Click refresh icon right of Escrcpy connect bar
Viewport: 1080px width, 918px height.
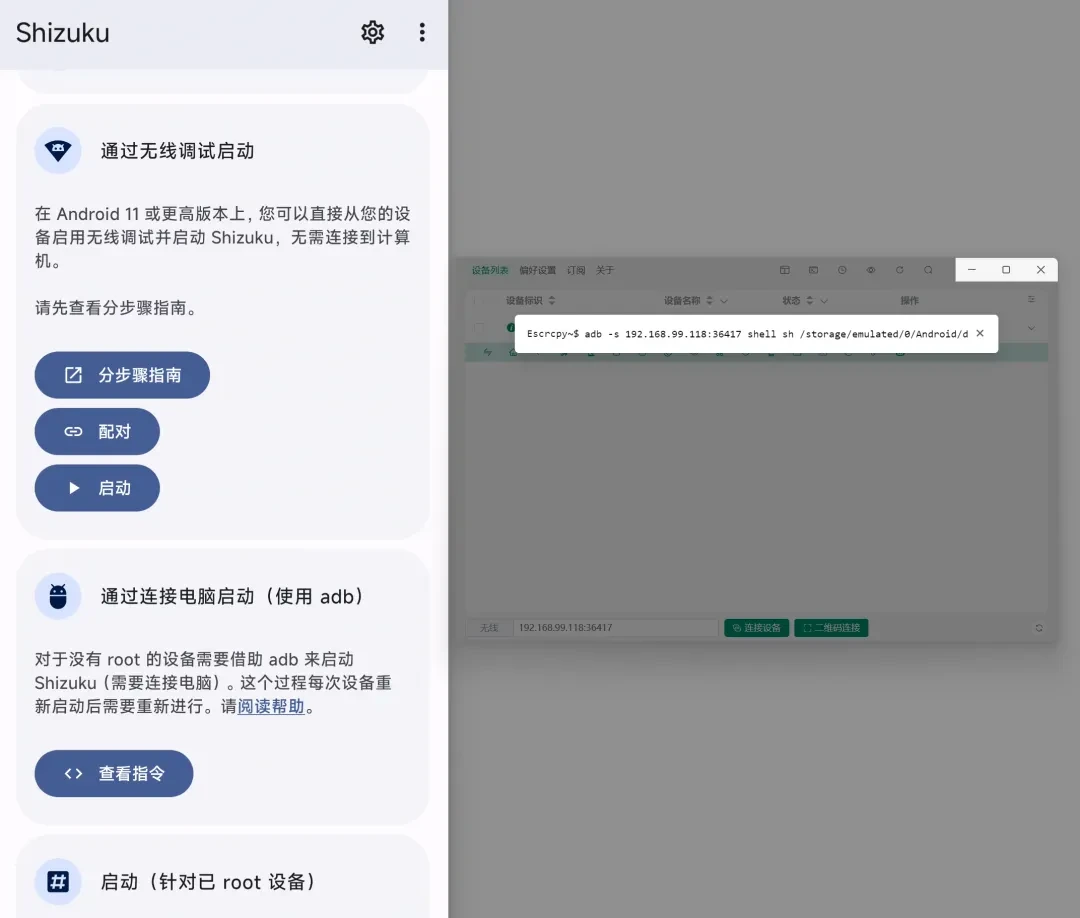coord(1039,627)
